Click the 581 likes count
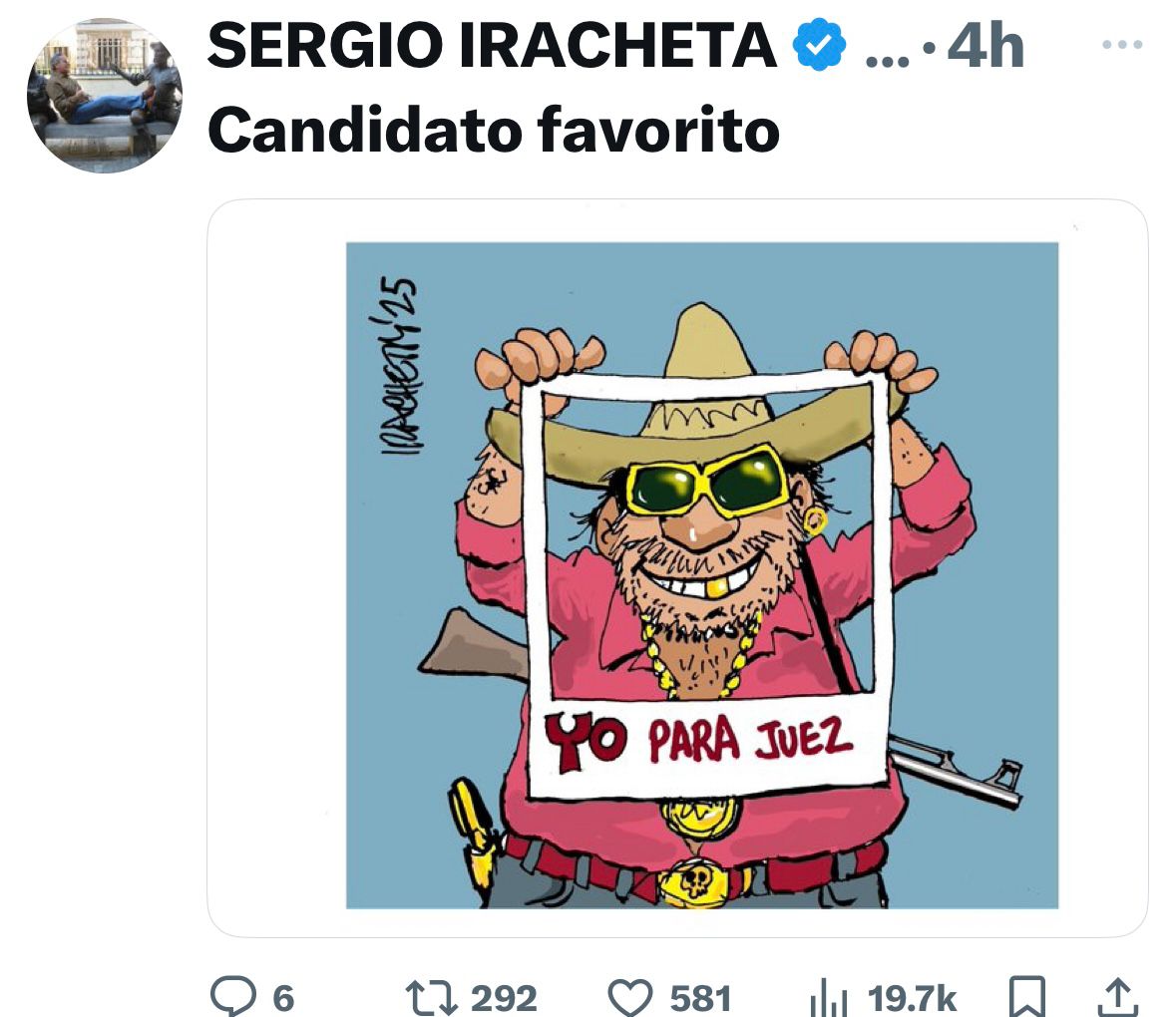Image resolution: width=1176 pixels, height=1017 pixels. coord(699,997)
